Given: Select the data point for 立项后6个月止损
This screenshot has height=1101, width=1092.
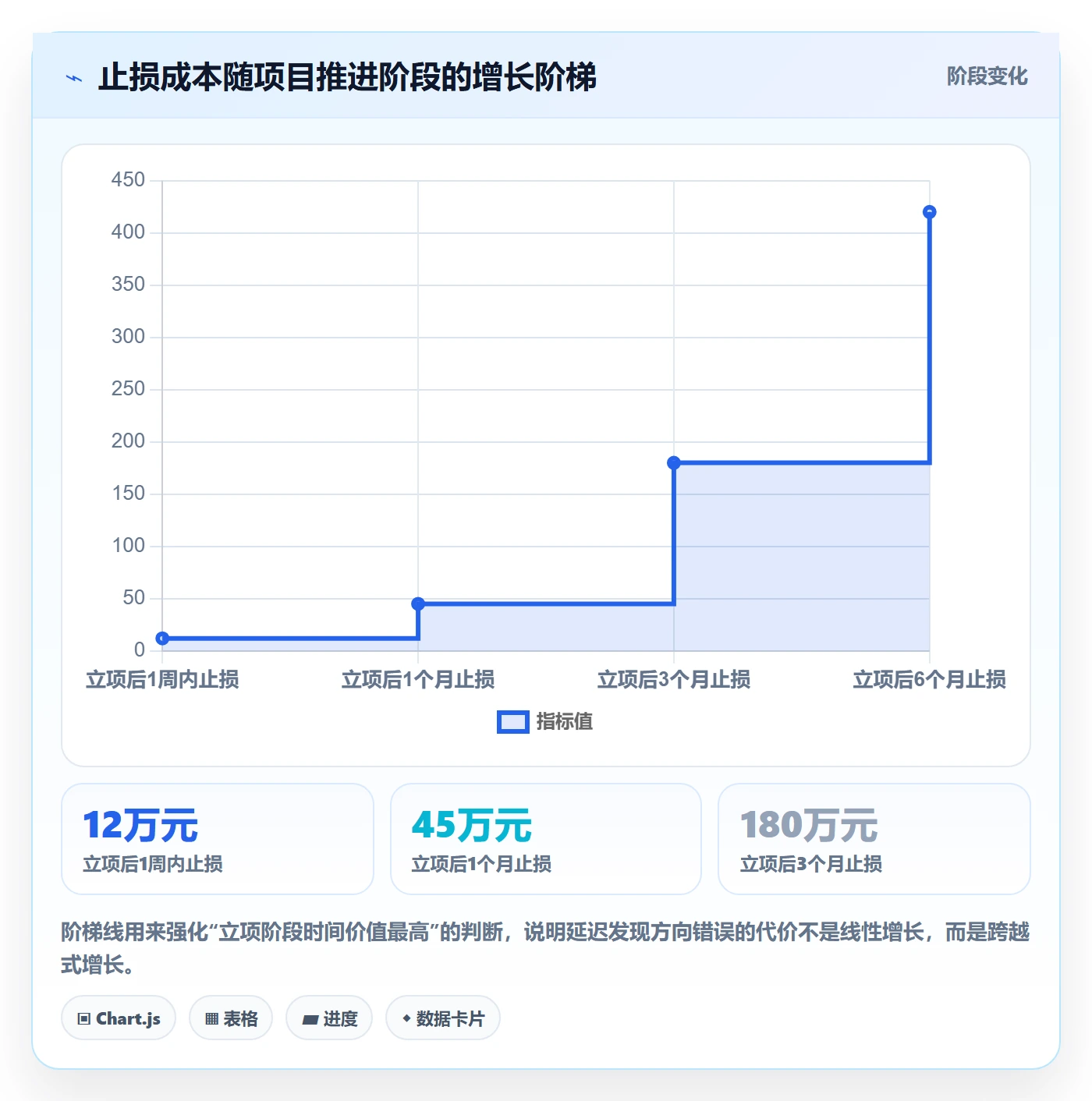Looking at the screenshot, I should 929,212.
